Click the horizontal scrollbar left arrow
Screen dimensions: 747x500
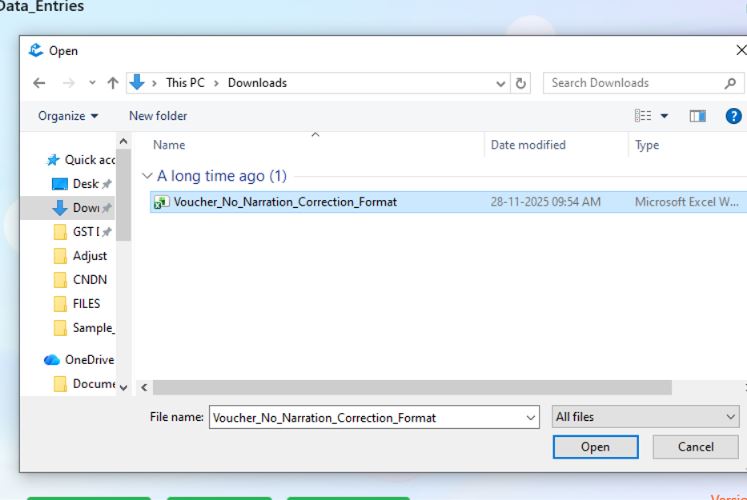(144, 388)
